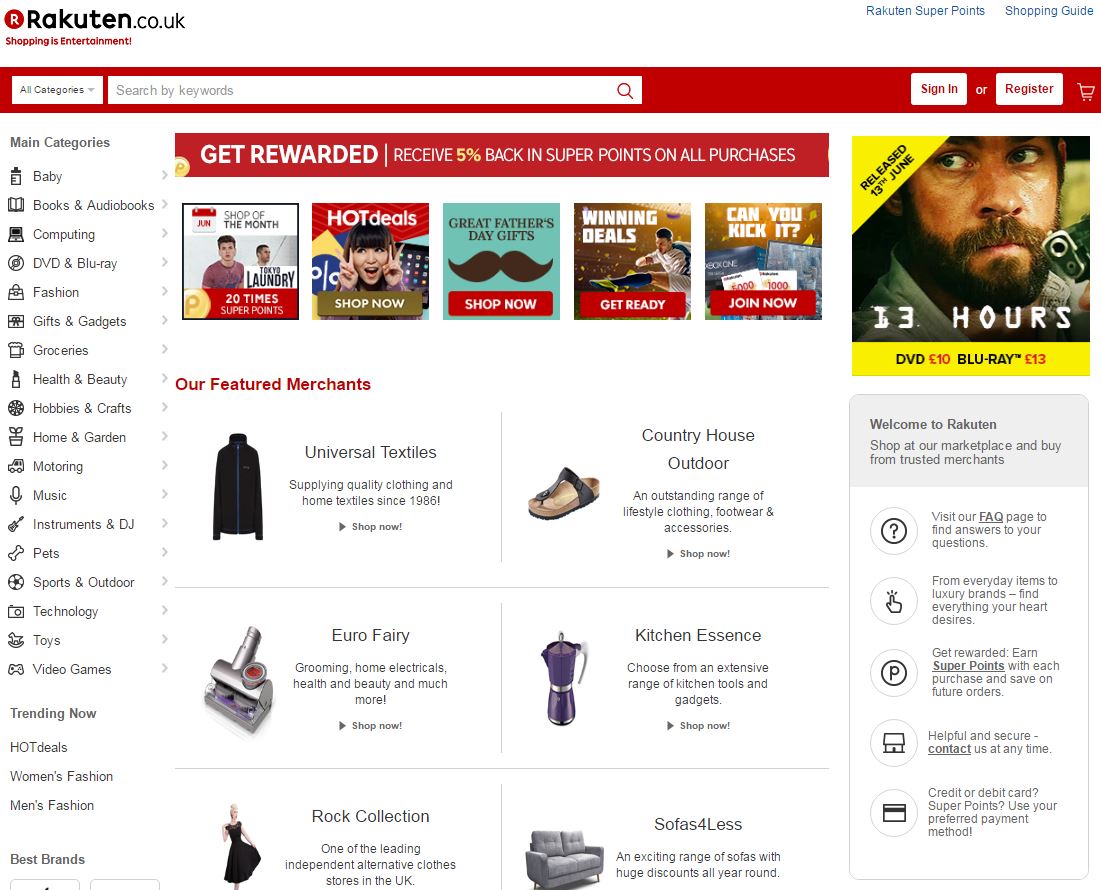The image size is (1101, 890).
Task: Open the Health & Beauty category
Action: (x=80, y=379)
